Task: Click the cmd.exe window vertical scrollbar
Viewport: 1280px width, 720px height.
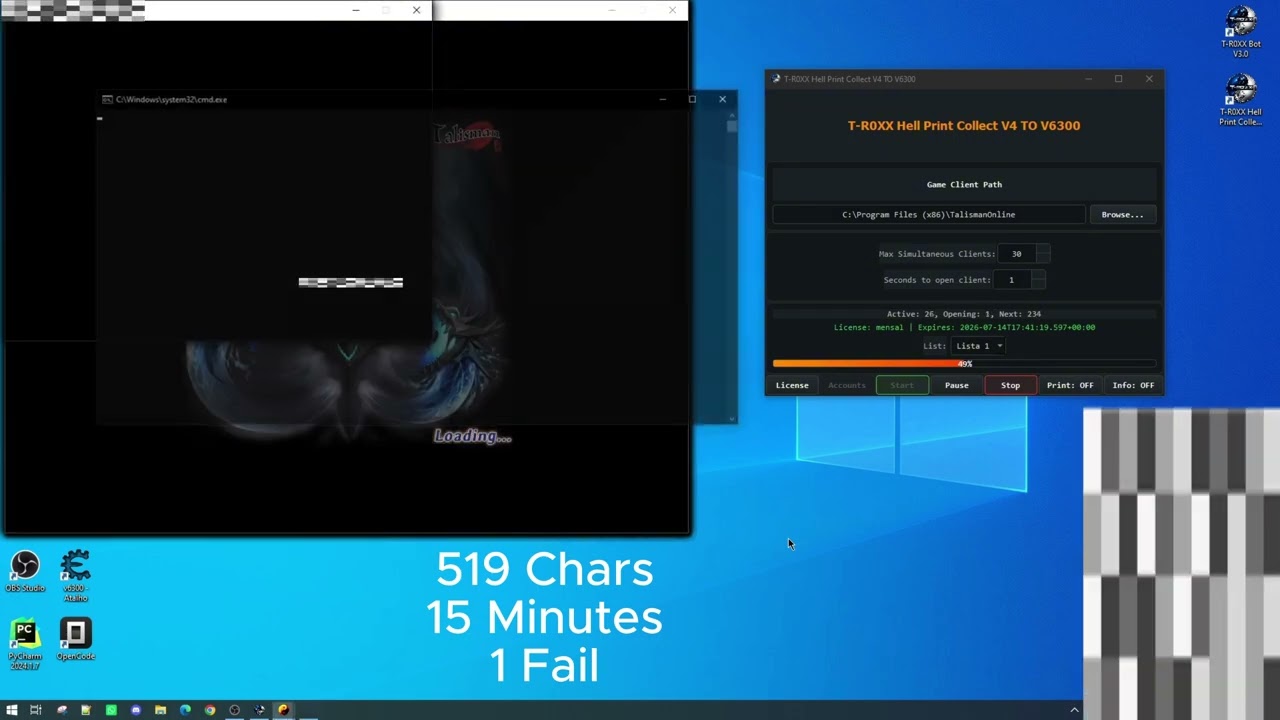Action: click(x=732, y=265)
